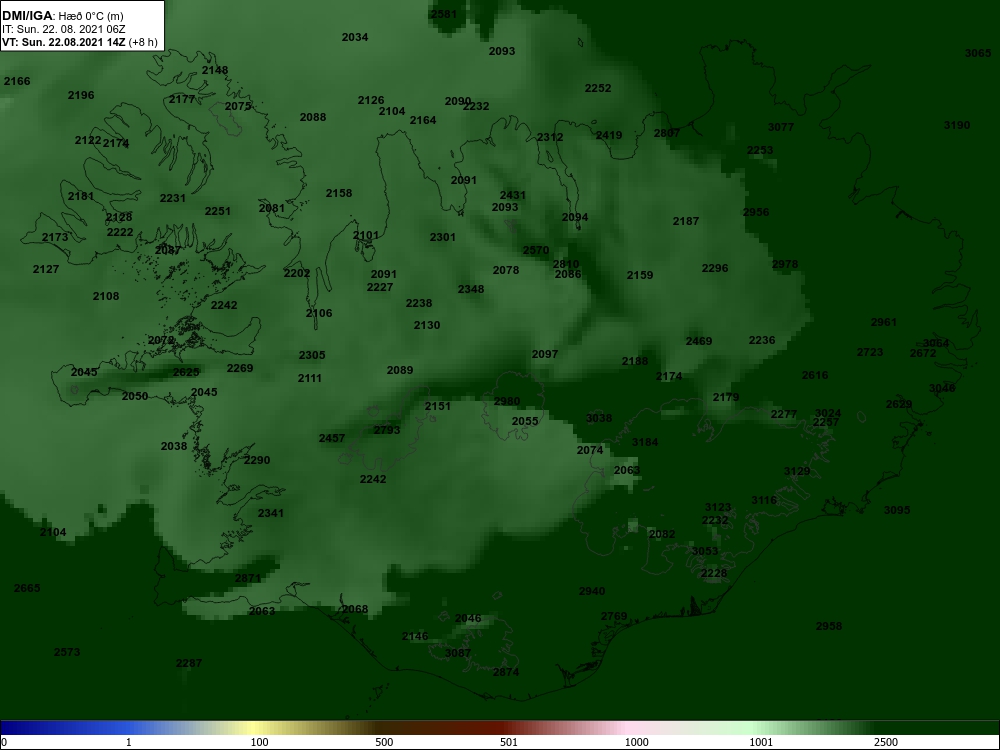Click the 2573 value over the sea

[67, 652]
